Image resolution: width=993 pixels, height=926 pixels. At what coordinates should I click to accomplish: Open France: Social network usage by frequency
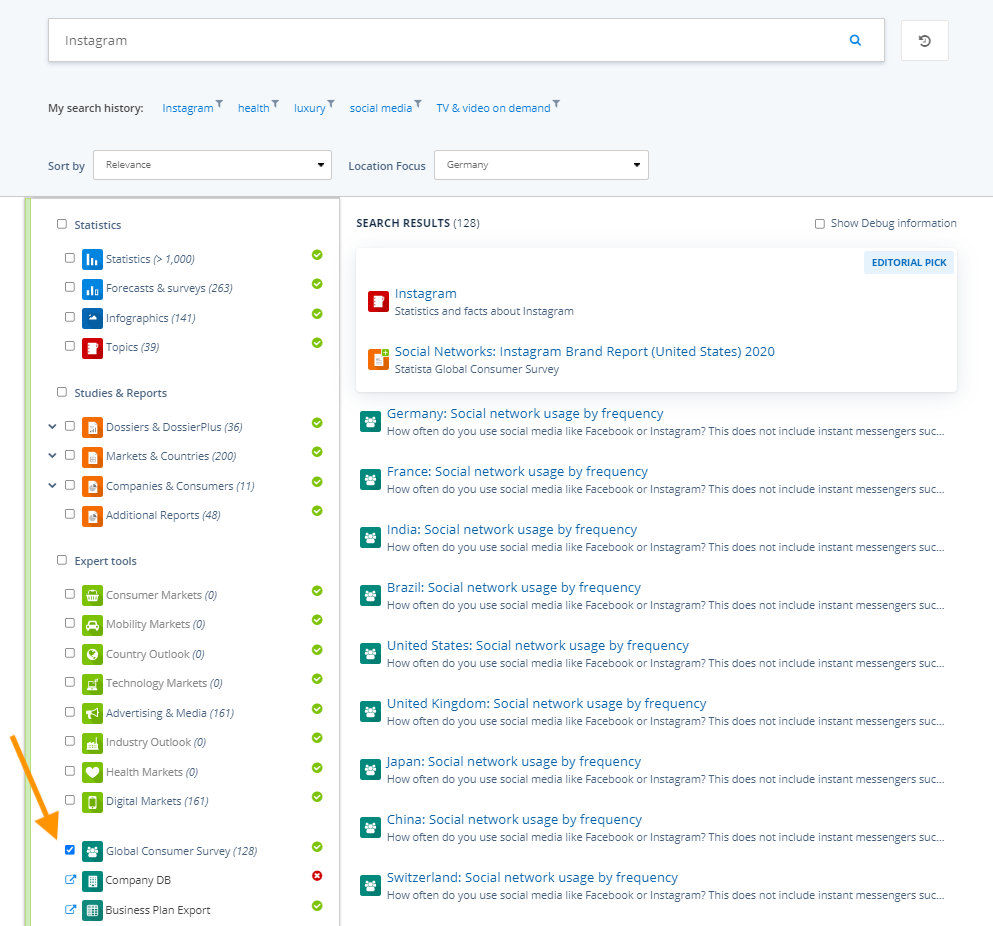pos(517,472)
